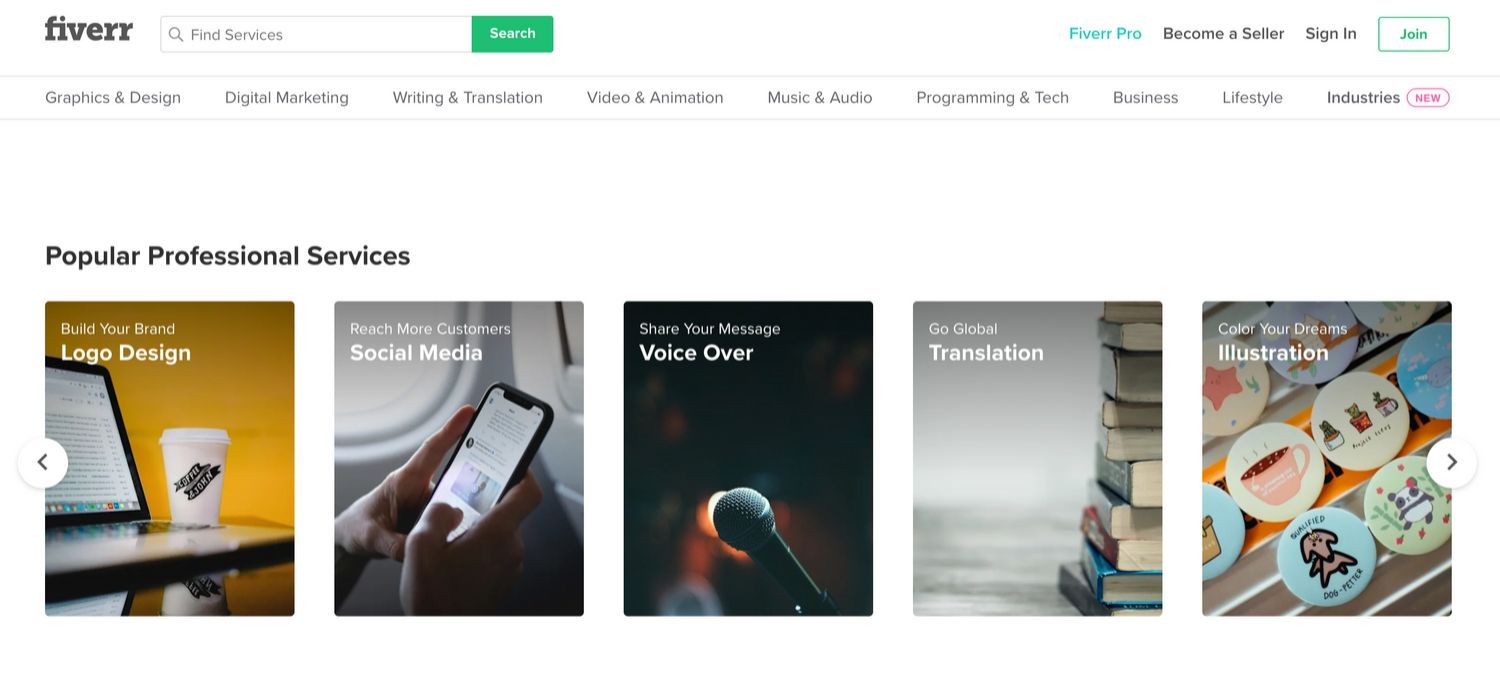Viewport: 1500px width, 700px height.
Task: Open Video & Animation category menu
Action: (x=655, y=98)
